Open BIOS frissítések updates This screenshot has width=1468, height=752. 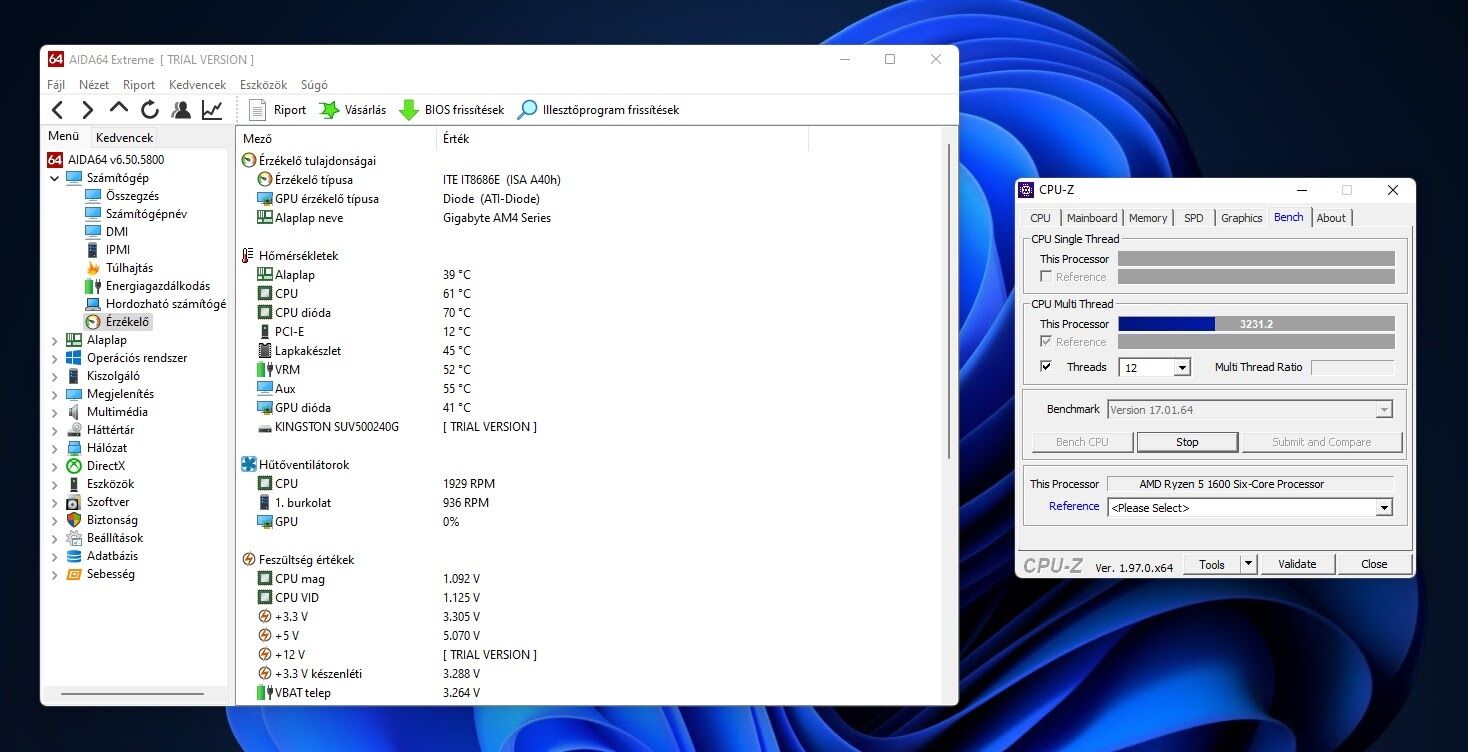(451, 110)
